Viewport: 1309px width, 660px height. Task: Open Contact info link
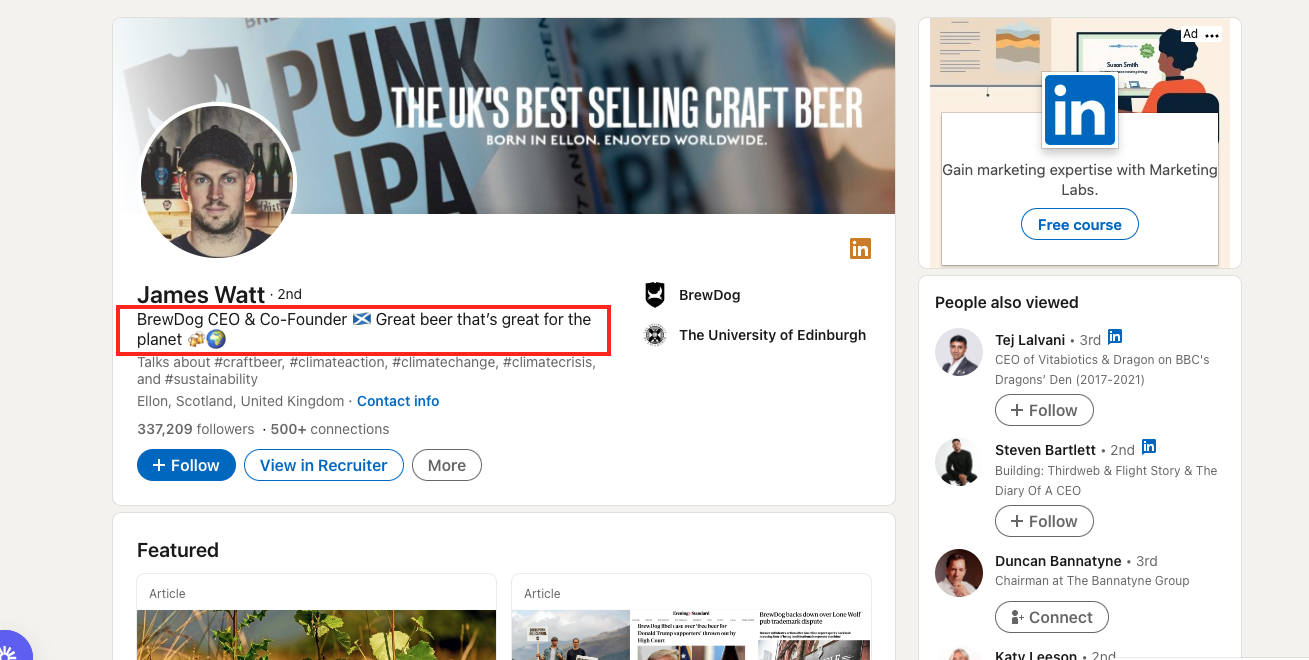coord(398,401)
